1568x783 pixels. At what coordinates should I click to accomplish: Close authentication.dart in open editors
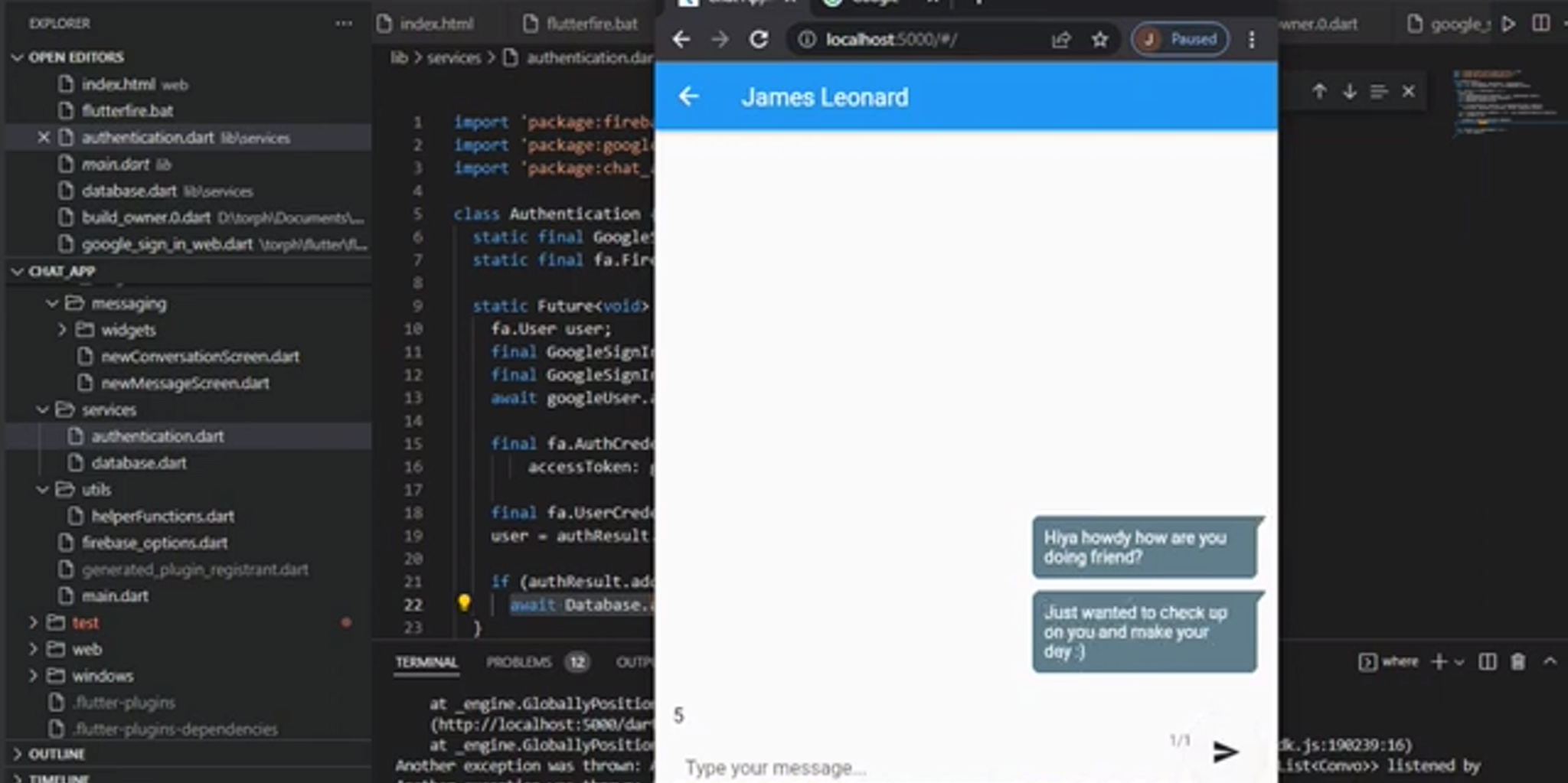[x=44, y=137]
